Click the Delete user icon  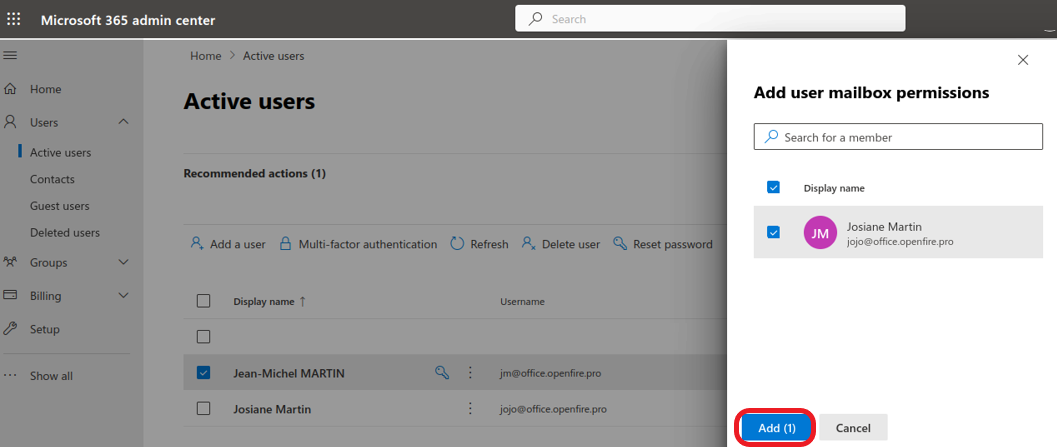click(528, 243)
